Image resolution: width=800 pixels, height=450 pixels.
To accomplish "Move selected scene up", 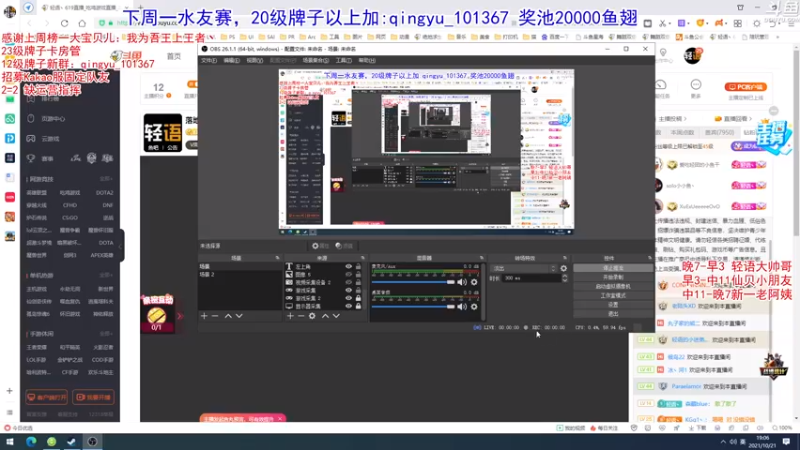I will (x=228, y=316).
